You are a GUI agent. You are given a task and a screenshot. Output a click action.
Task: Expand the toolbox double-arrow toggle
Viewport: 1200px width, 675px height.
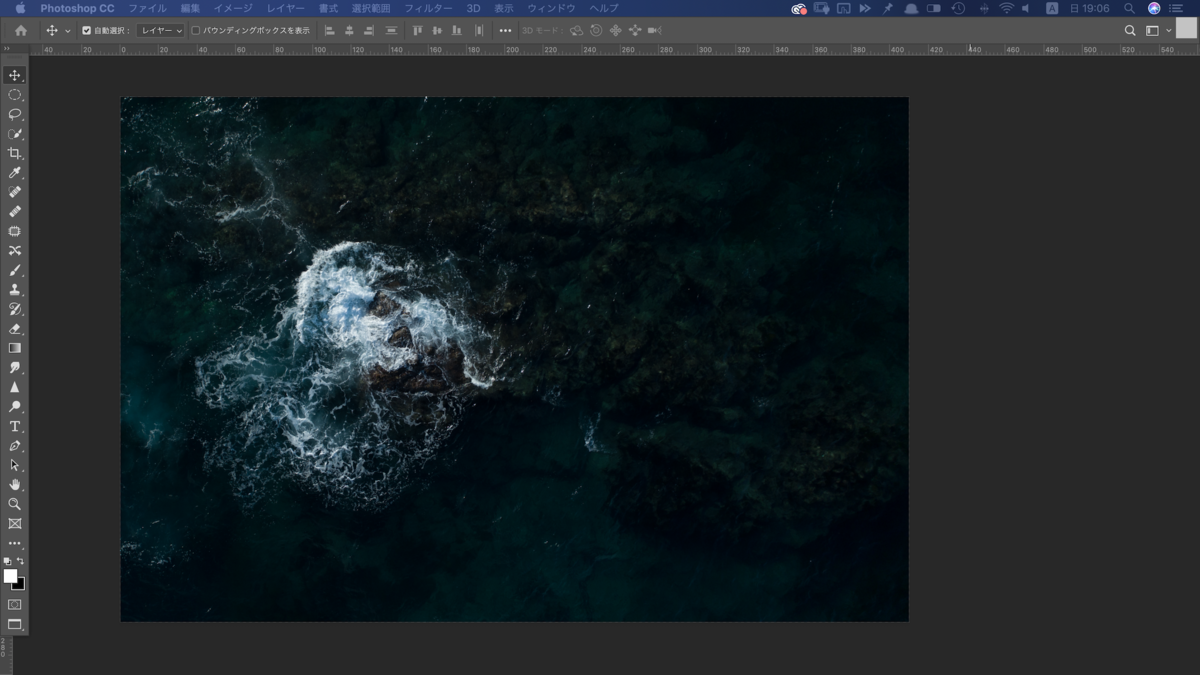pos(7,48)
